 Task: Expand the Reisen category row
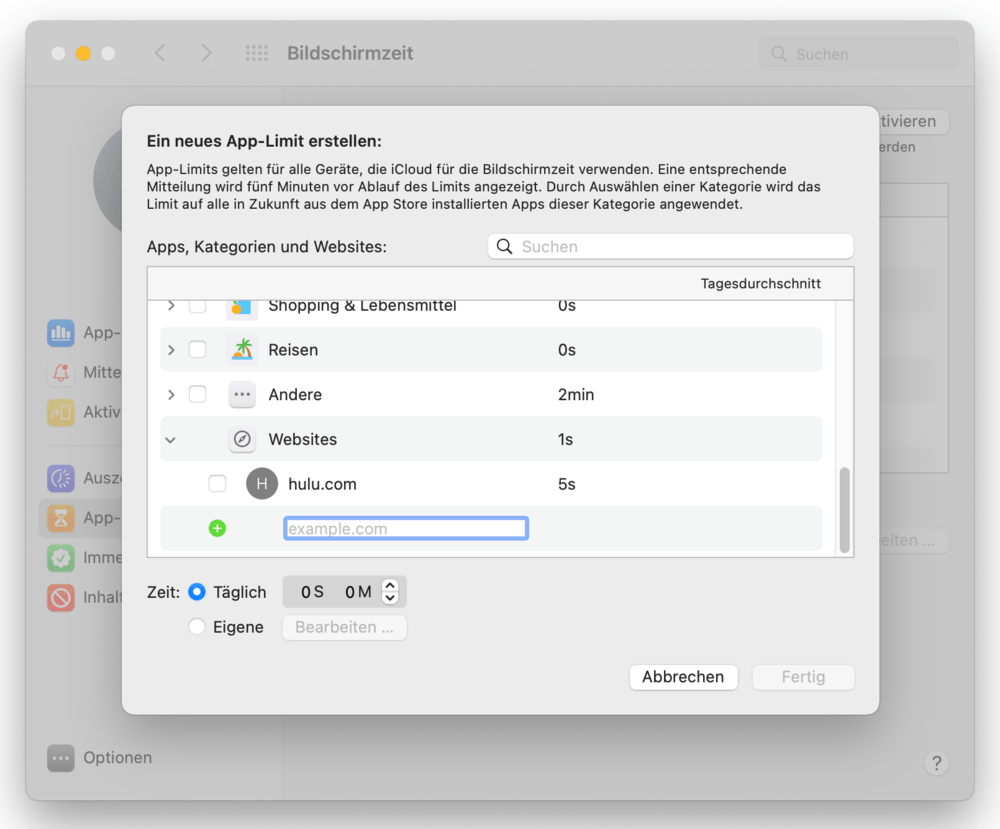(x=171, y=350)
